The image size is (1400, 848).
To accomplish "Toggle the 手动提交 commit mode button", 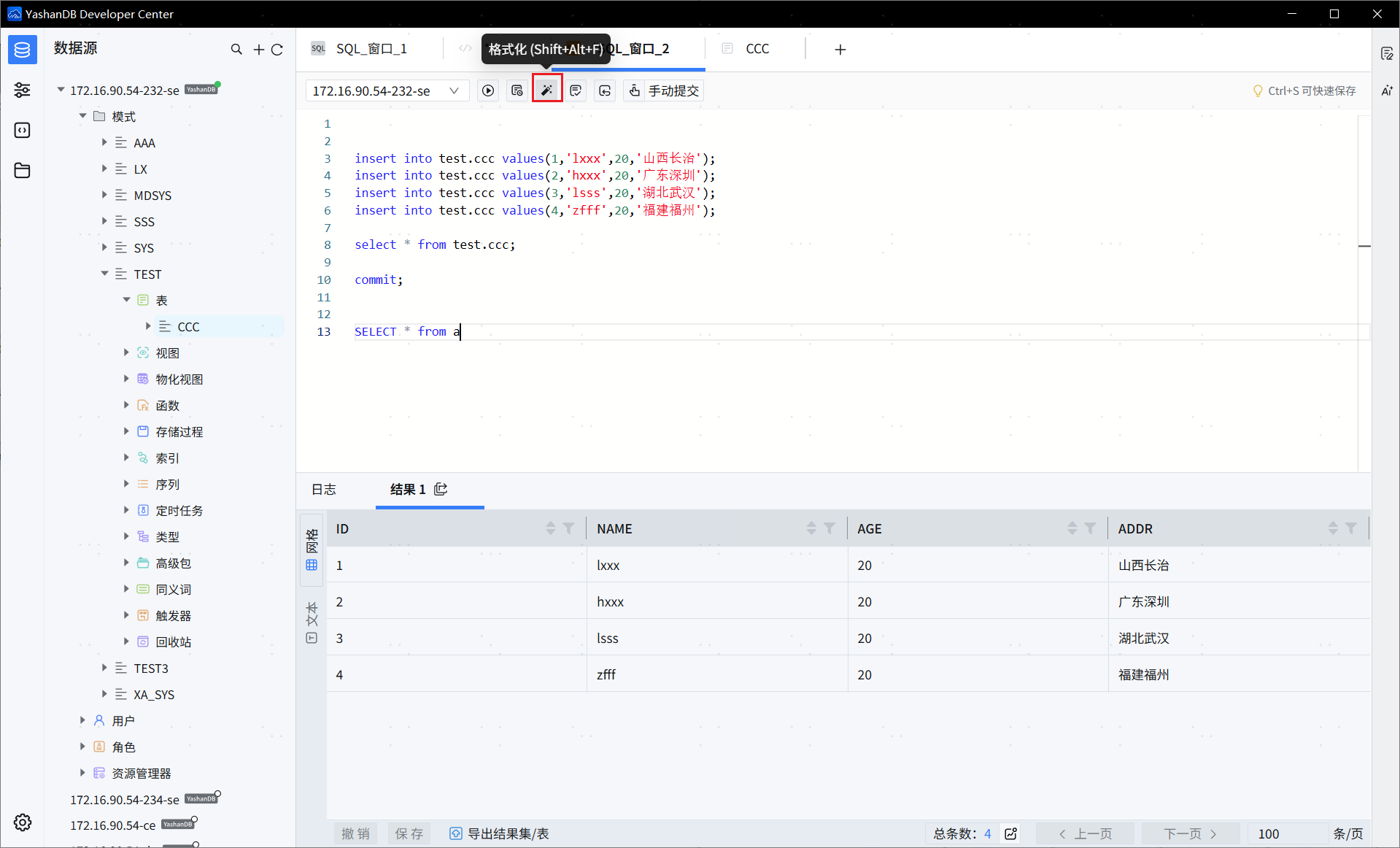I will click(x=665, y=90).
